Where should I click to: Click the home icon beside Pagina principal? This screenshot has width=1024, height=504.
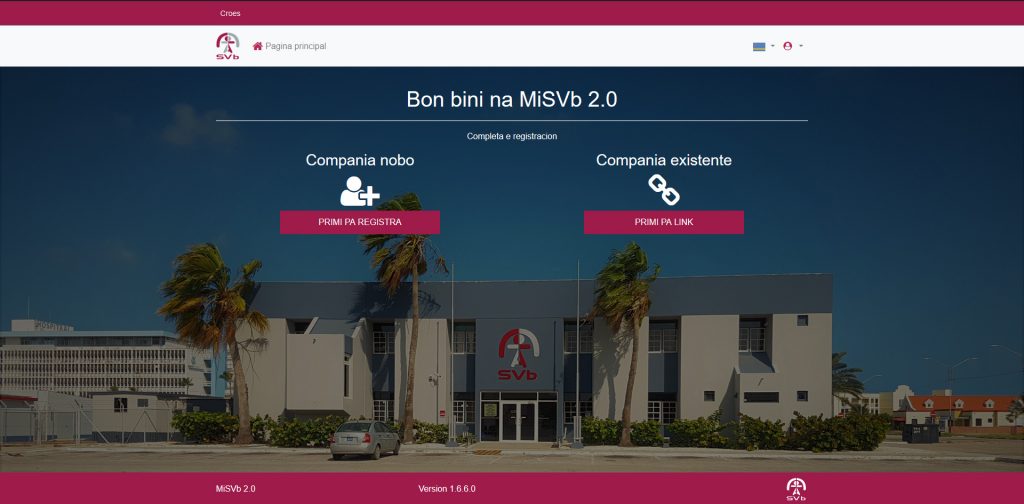click(257, 46)
